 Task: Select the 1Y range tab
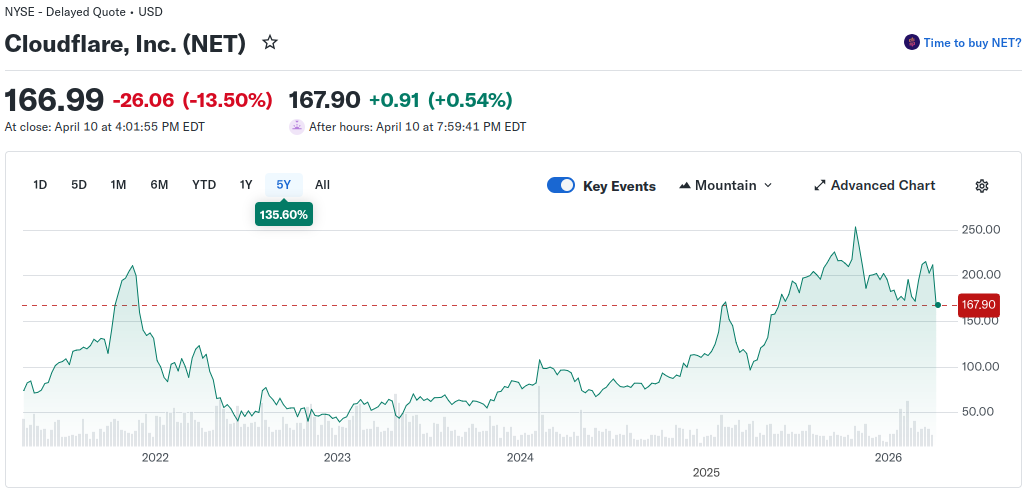[x=246, y=185]
